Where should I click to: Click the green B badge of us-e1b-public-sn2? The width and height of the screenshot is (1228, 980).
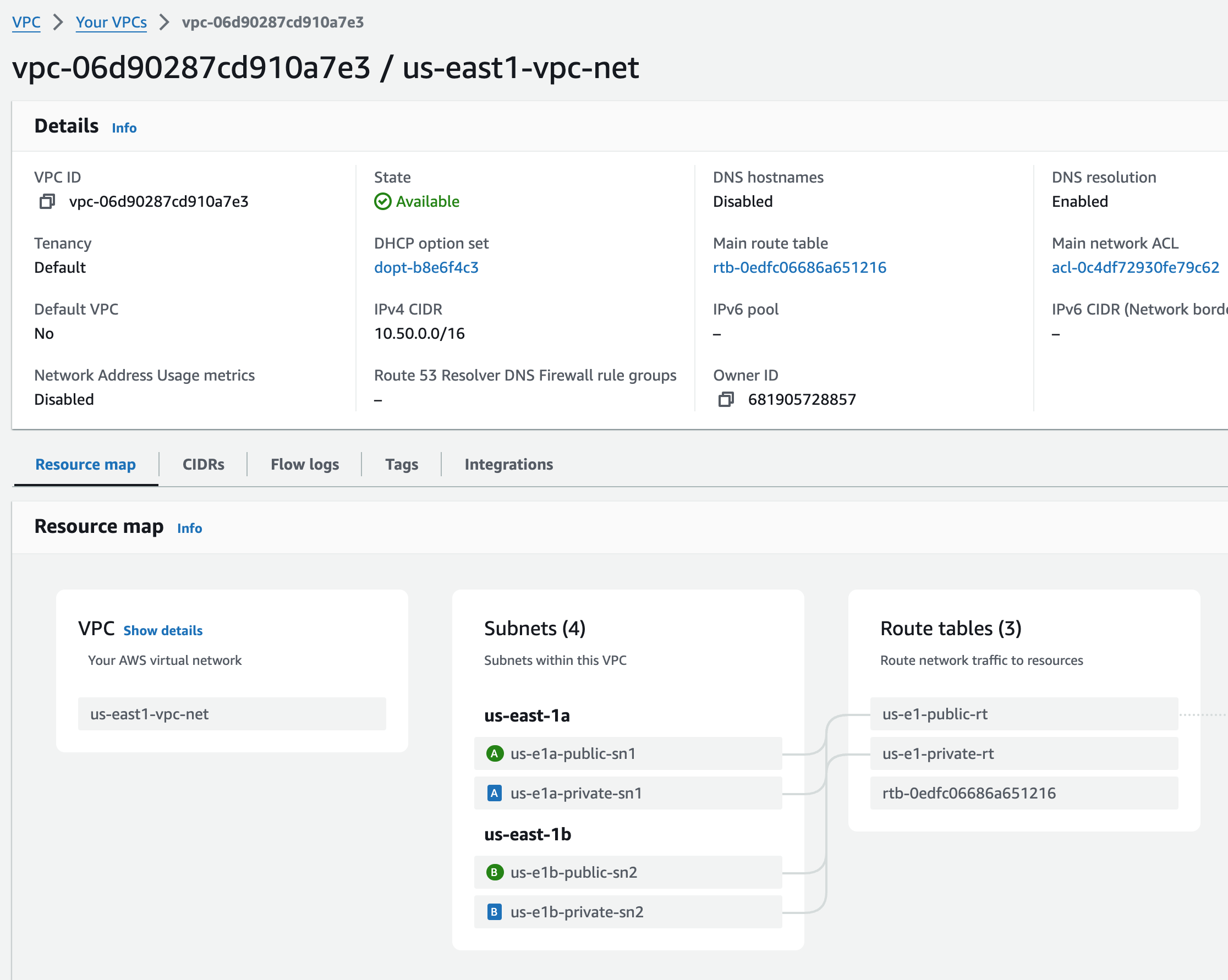[495, 872]
